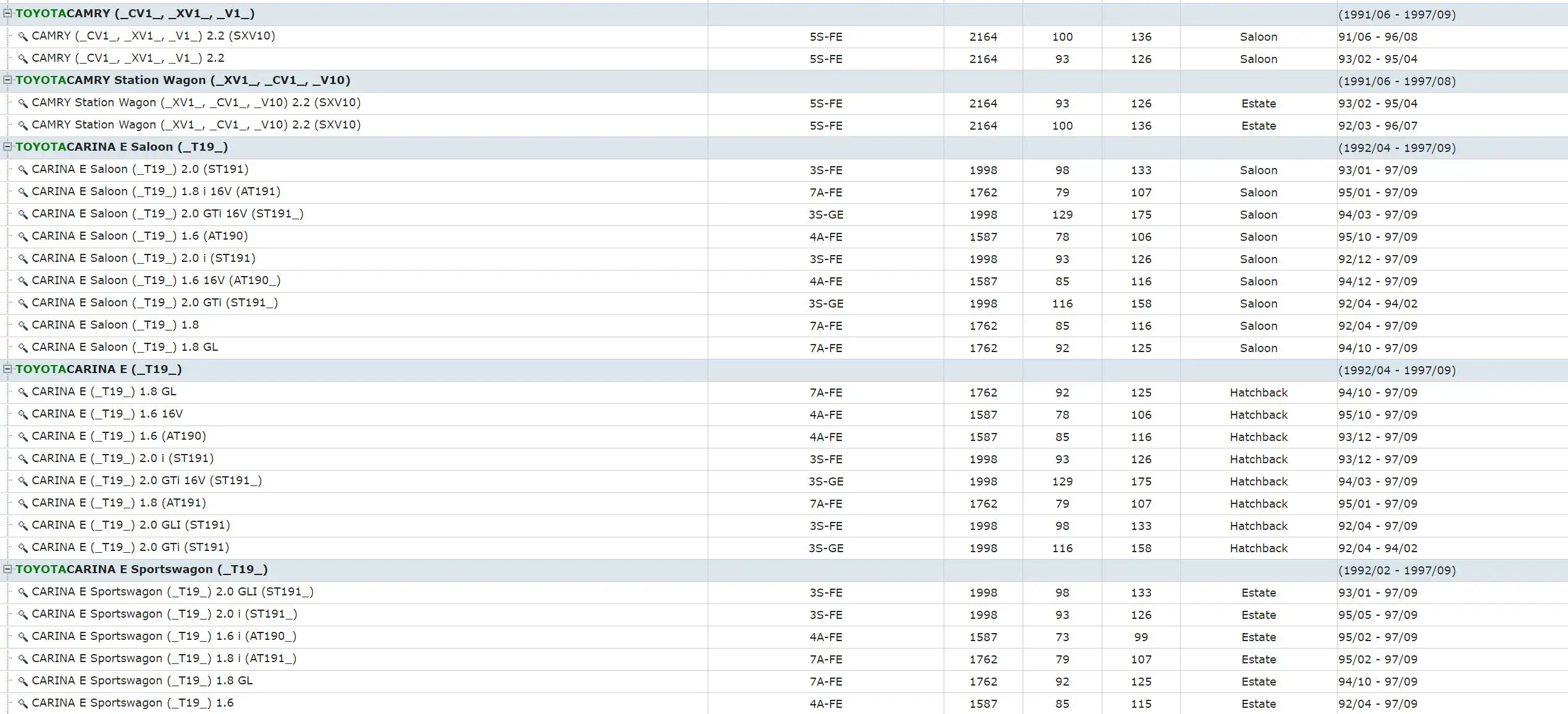Image resolution: width=1568 pixels, height=714 pixels.
Task: Click engine code '5S-FE' in CAMRY 2.2 (SXV10) saloon row
Action: [x=826, y=36]
